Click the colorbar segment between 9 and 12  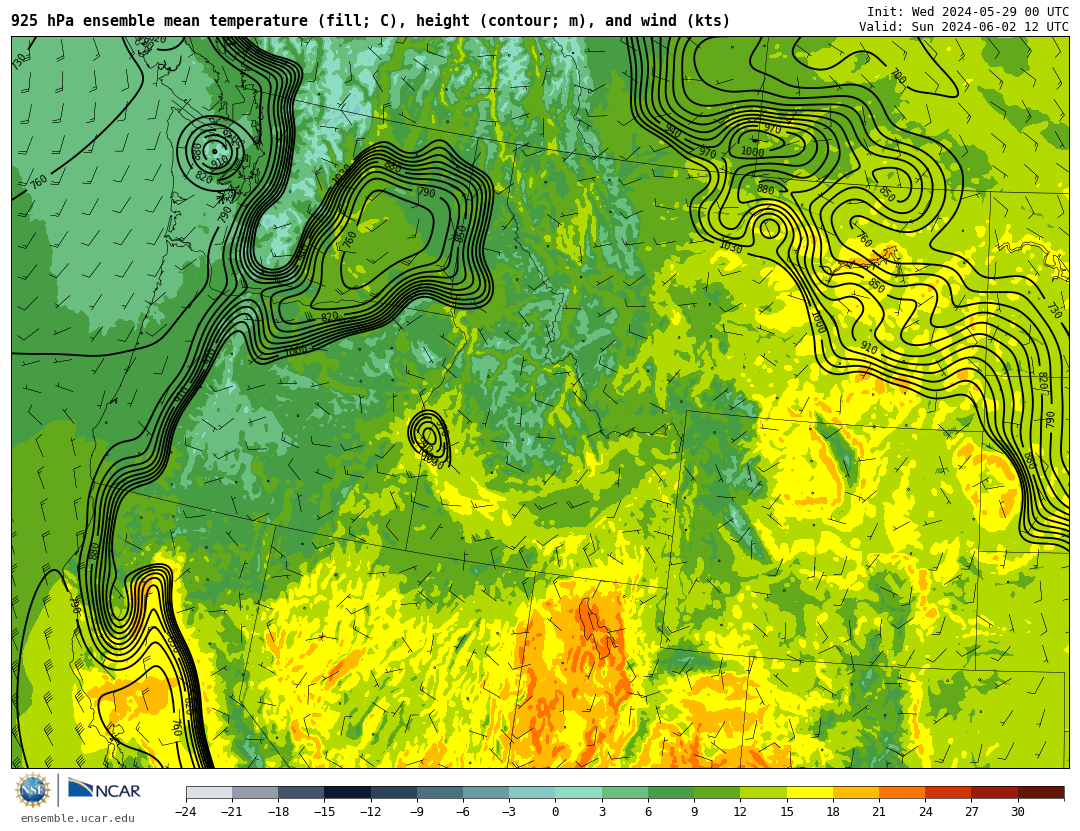coord(717,792)
